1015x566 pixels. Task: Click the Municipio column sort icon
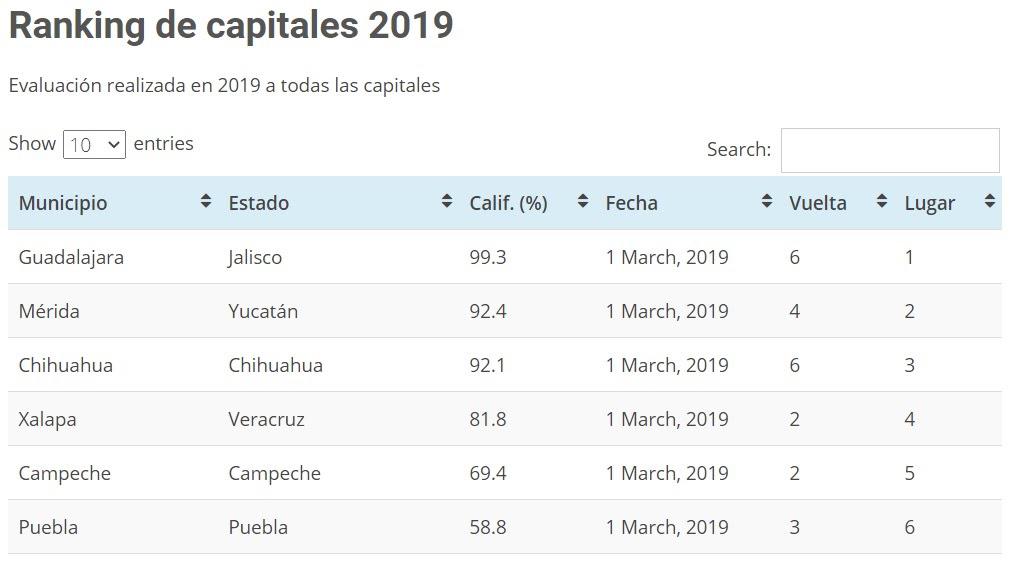point(206,202)
